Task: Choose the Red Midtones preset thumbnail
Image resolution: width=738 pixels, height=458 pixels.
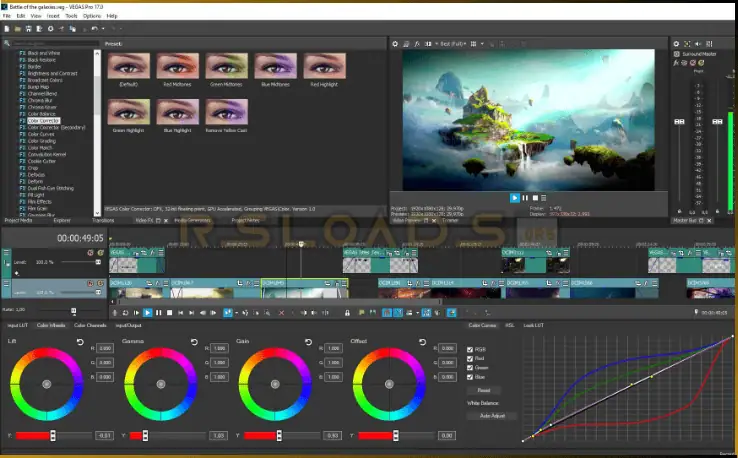Action: point(177,65)
